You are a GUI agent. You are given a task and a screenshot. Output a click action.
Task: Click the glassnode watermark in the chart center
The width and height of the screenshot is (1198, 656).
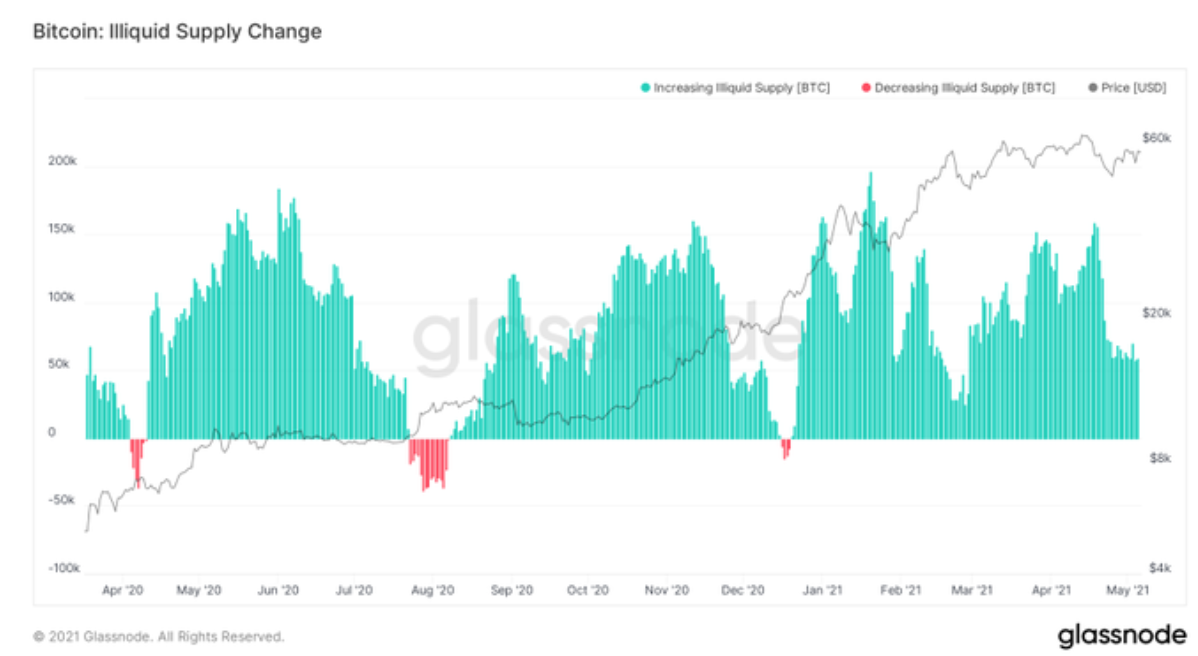[607, 337]
